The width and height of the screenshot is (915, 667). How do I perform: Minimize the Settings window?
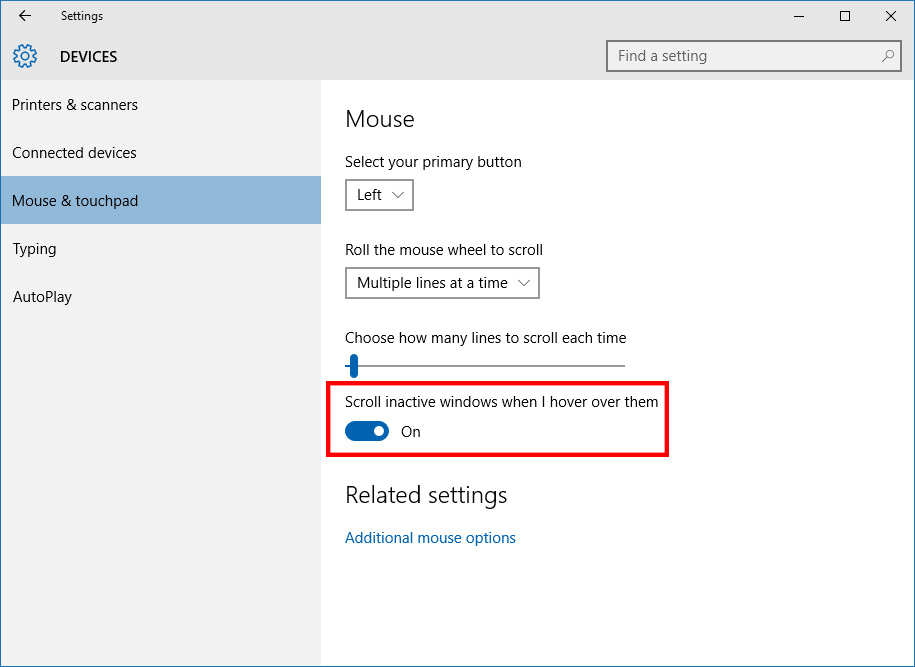click(x=799, y=16)
